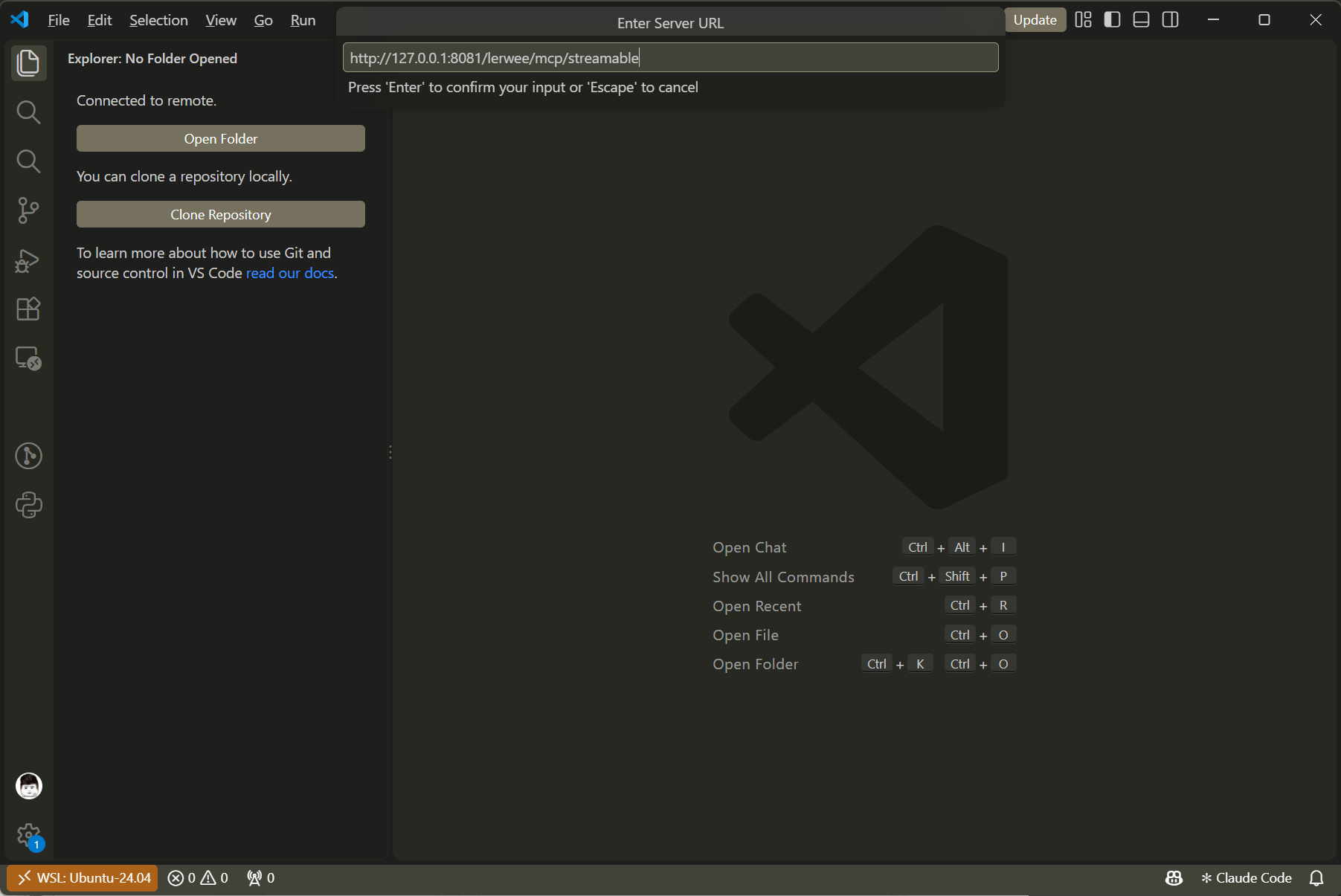Viewport: 1341px width, 896px height.
Task: Click 'Explorer: No Folder Opened' header text
Action: pyautogui.click(x=152, y=58)
